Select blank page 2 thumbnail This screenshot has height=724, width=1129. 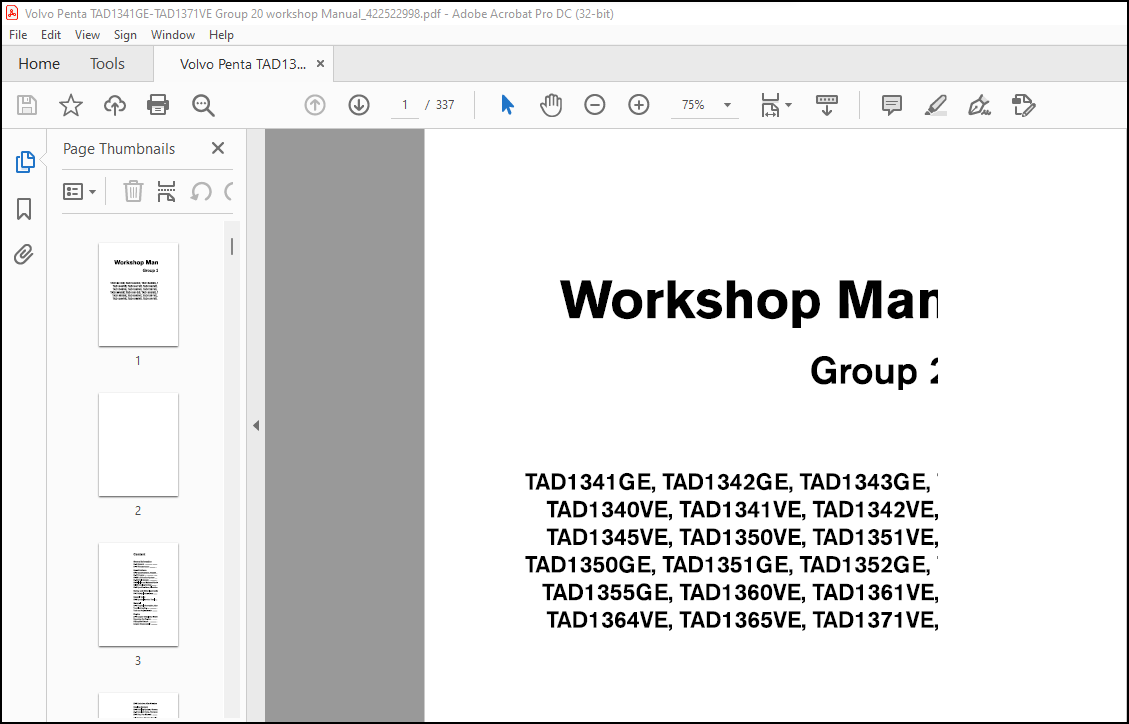coord(138,444)
